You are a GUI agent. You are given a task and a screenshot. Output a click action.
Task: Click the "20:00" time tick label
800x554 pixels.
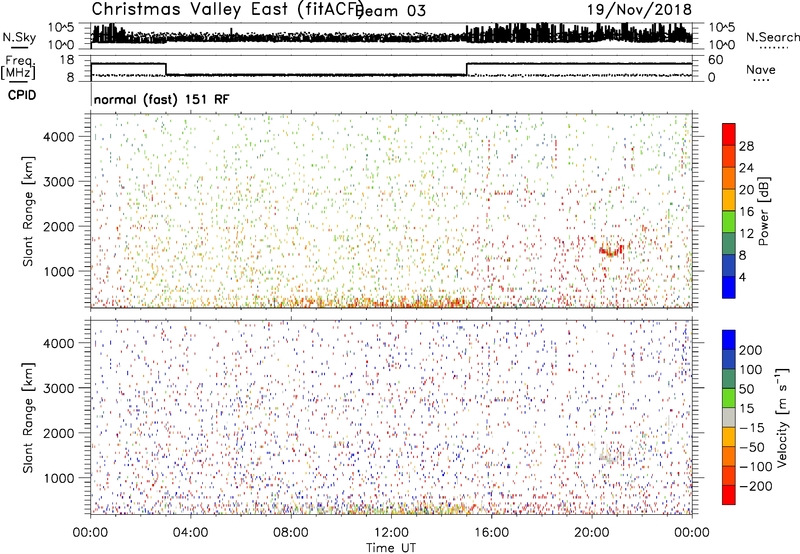[x=591, y=533]
